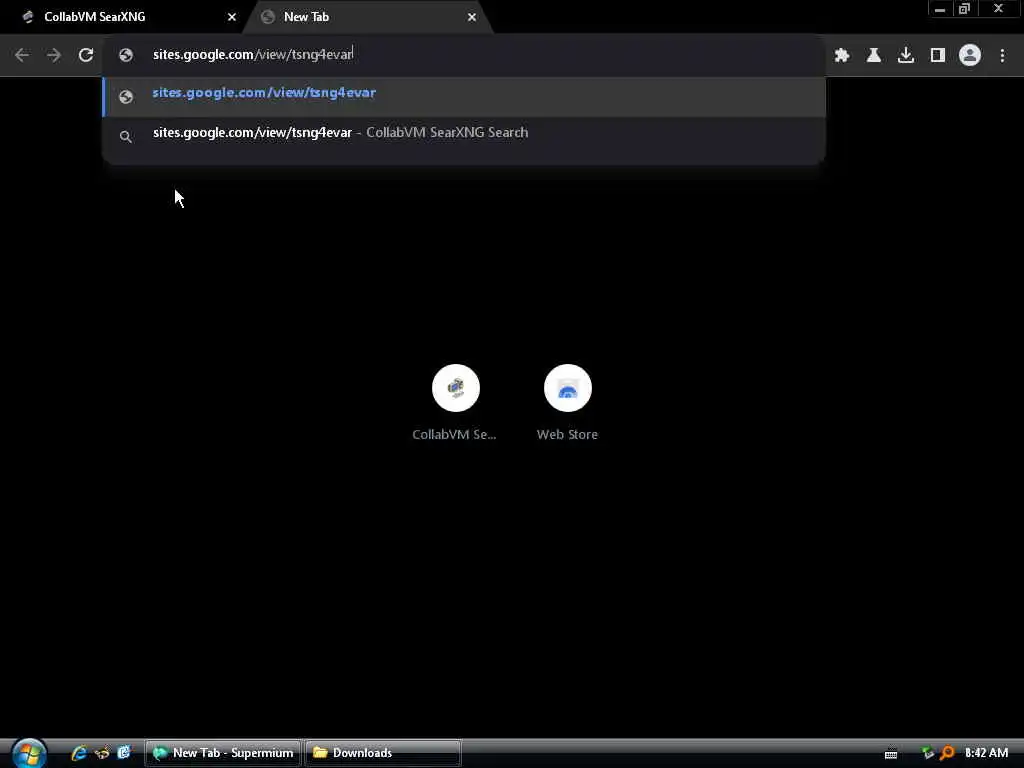Image resolution: width=1024 pixels, height=768 pixels.
Task: Minimize the Supermium browser window
Action: click(x=940, y=9)
